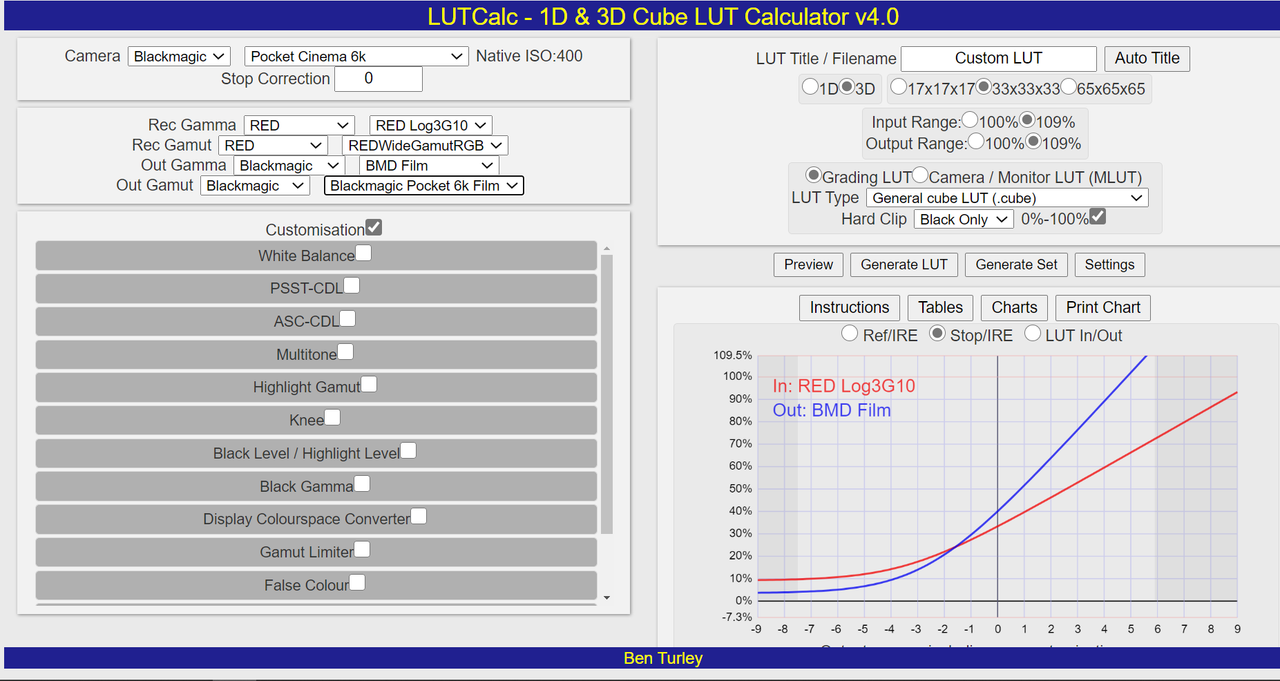Viewport: 1280px width, 681px height.
Task: Open the Instructions tab
Action: pyautogui.click(x=849, y=308)
